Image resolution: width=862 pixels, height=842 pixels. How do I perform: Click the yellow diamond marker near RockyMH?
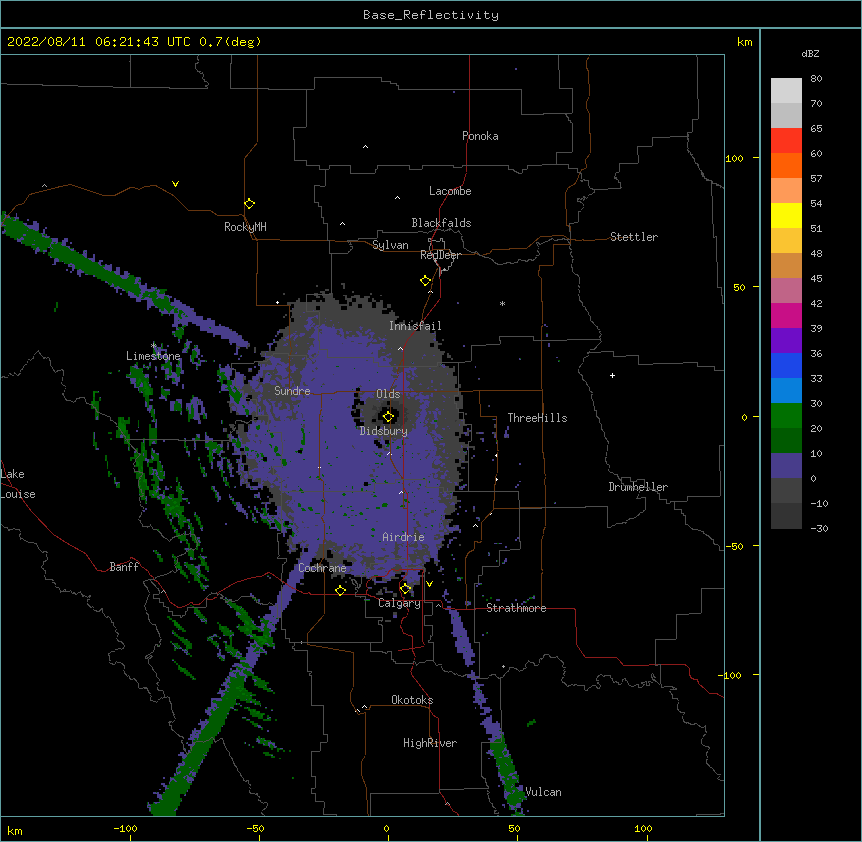tap(250, 204)
